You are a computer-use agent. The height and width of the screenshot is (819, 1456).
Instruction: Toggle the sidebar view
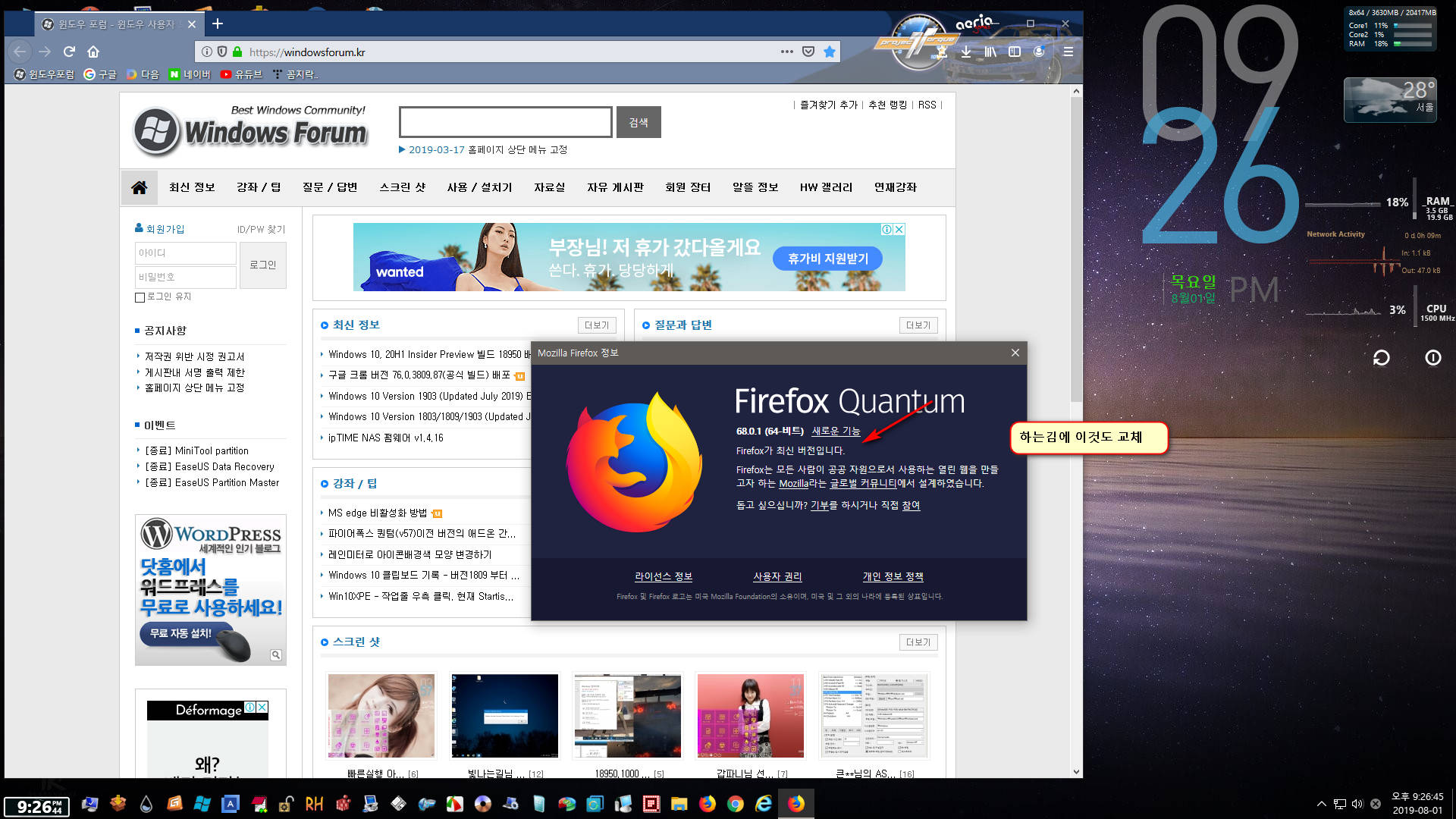coord(1015,52)
